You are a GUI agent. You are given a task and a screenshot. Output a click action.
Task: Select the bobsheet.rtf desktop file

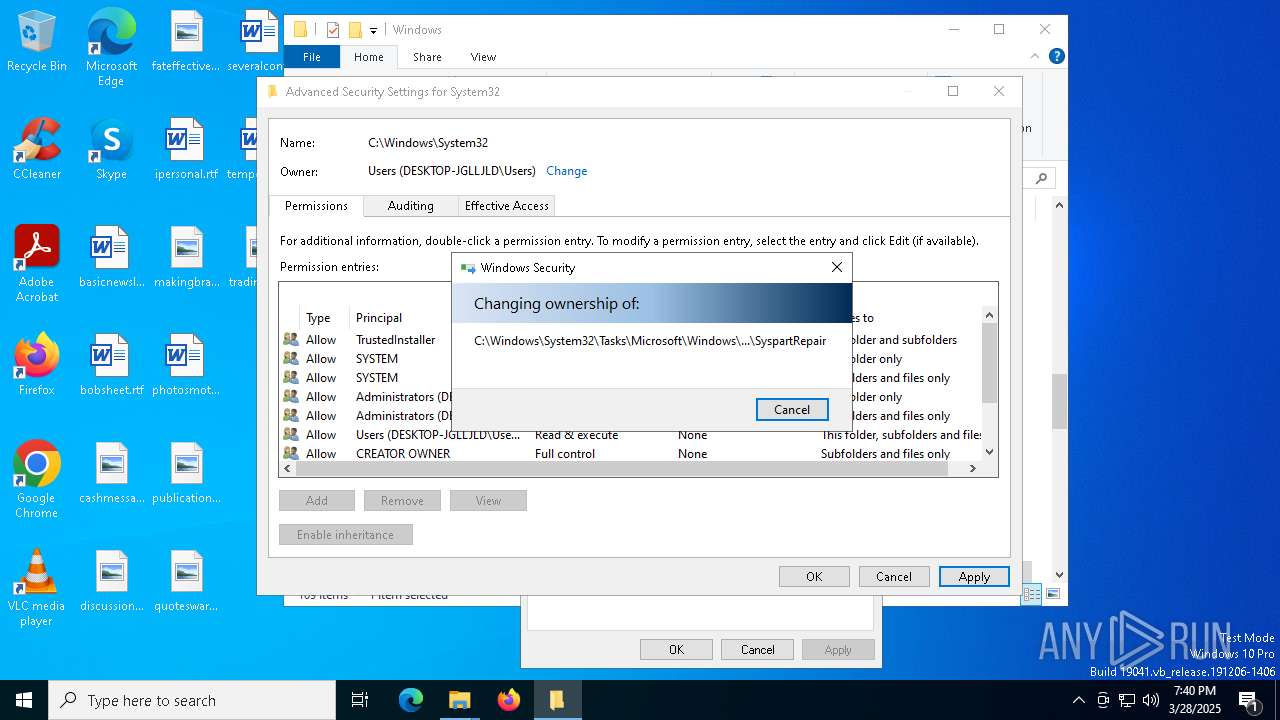tap(111, 365)
